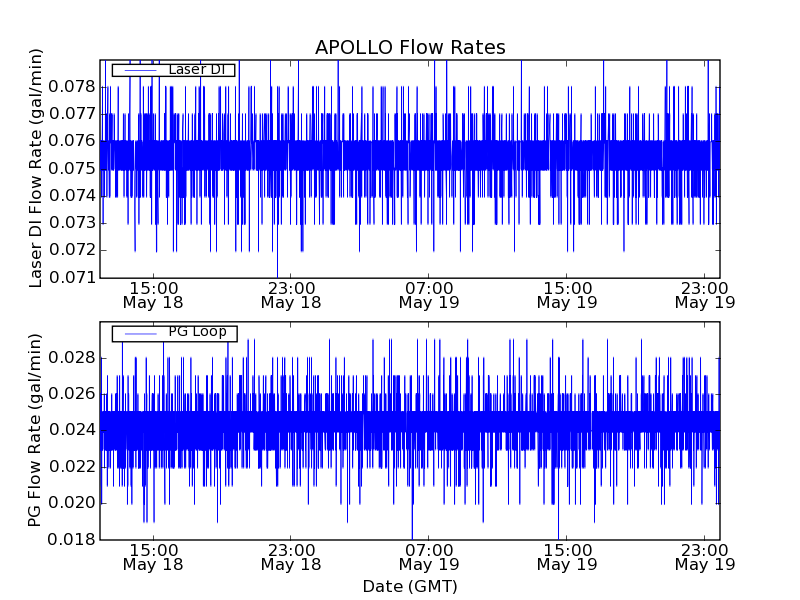Select the Date (GMT) x-axis label
The width and height of the screenshot is (800, 600).
tap(410, 586)
